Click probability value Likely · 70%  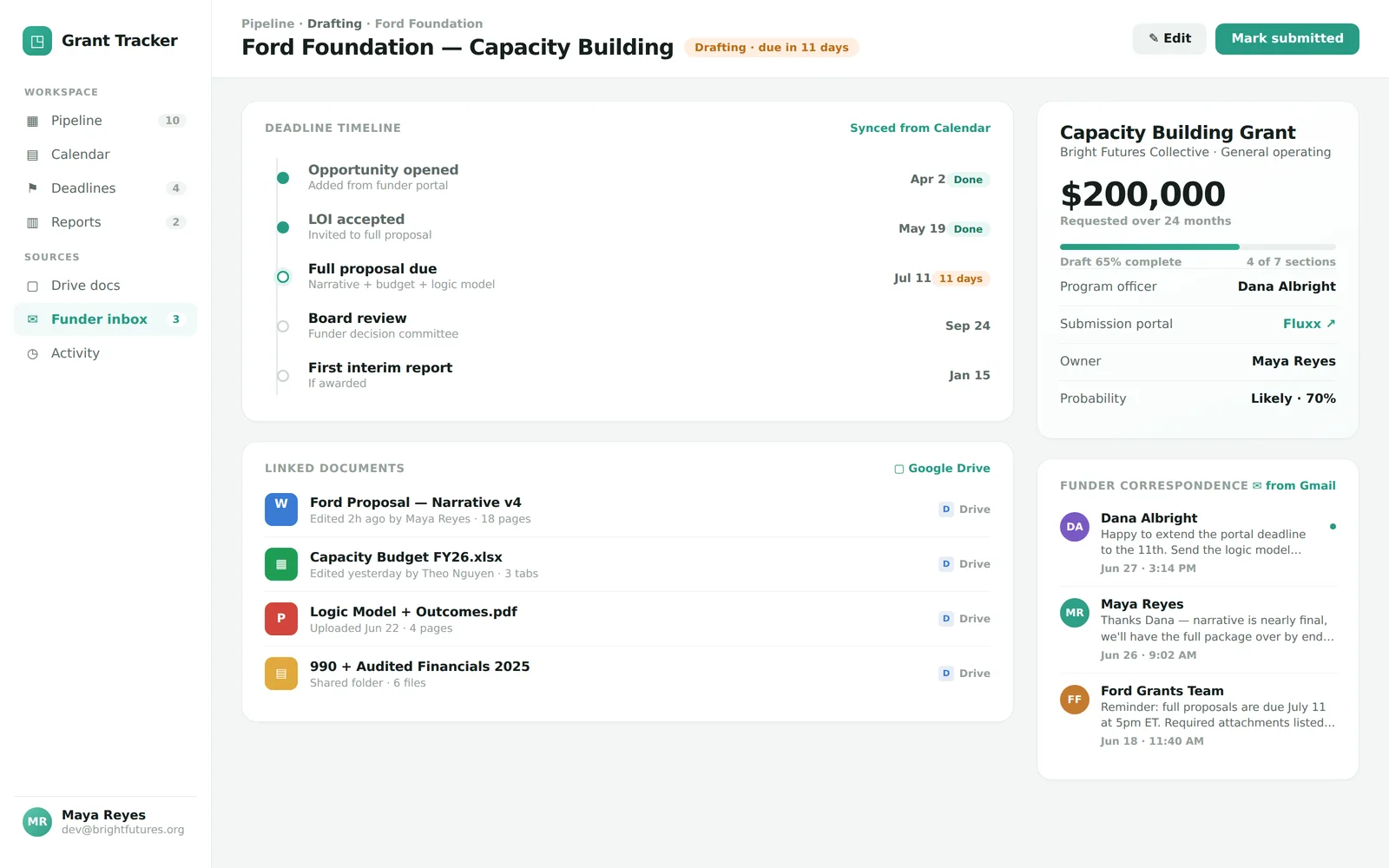[x=1294, y=398]
